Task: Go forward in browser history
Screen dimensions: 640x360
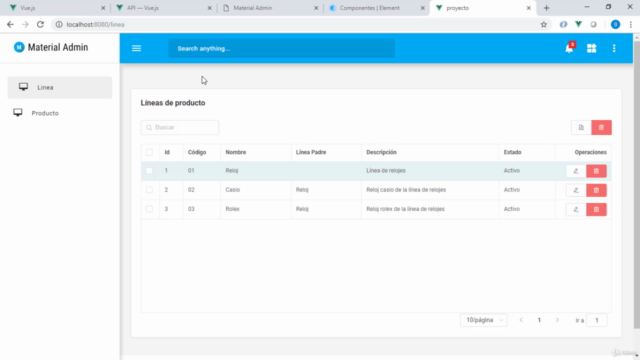Action: tap(25, 24)
